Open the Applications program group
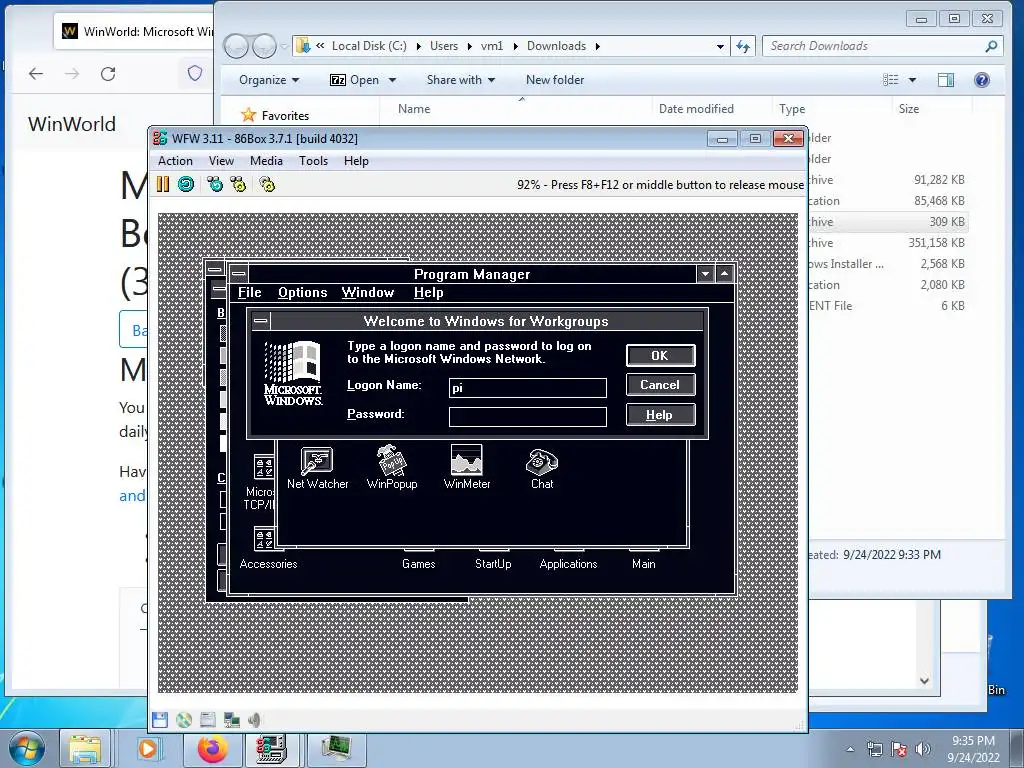This screenshot has height=768, width=1024. [x=568, y=563]
